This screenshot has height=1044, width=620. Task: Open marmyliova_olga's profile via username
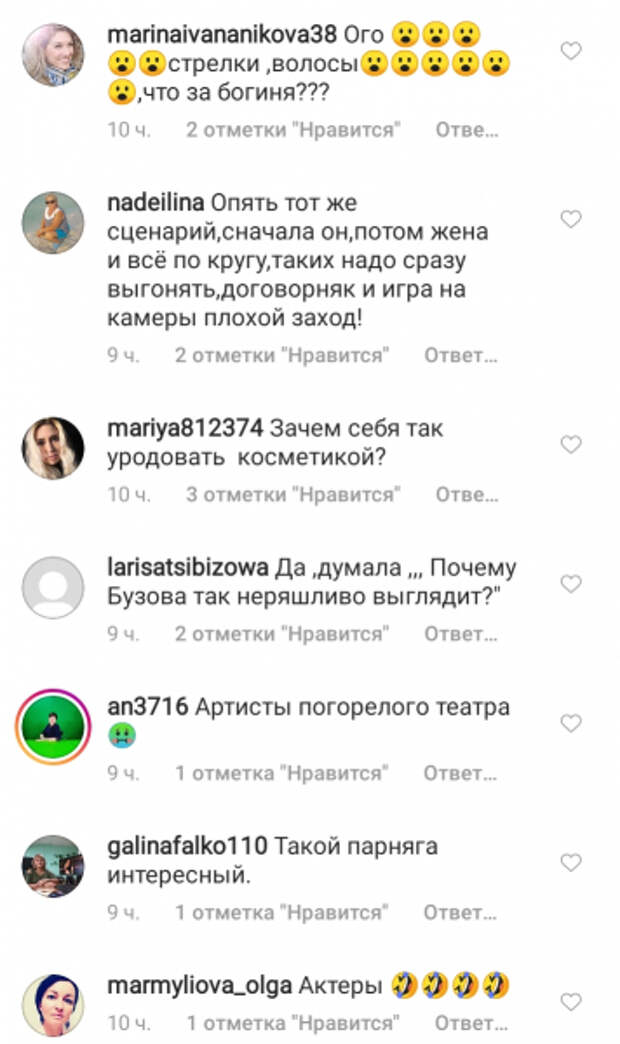[x=199, y=985]
